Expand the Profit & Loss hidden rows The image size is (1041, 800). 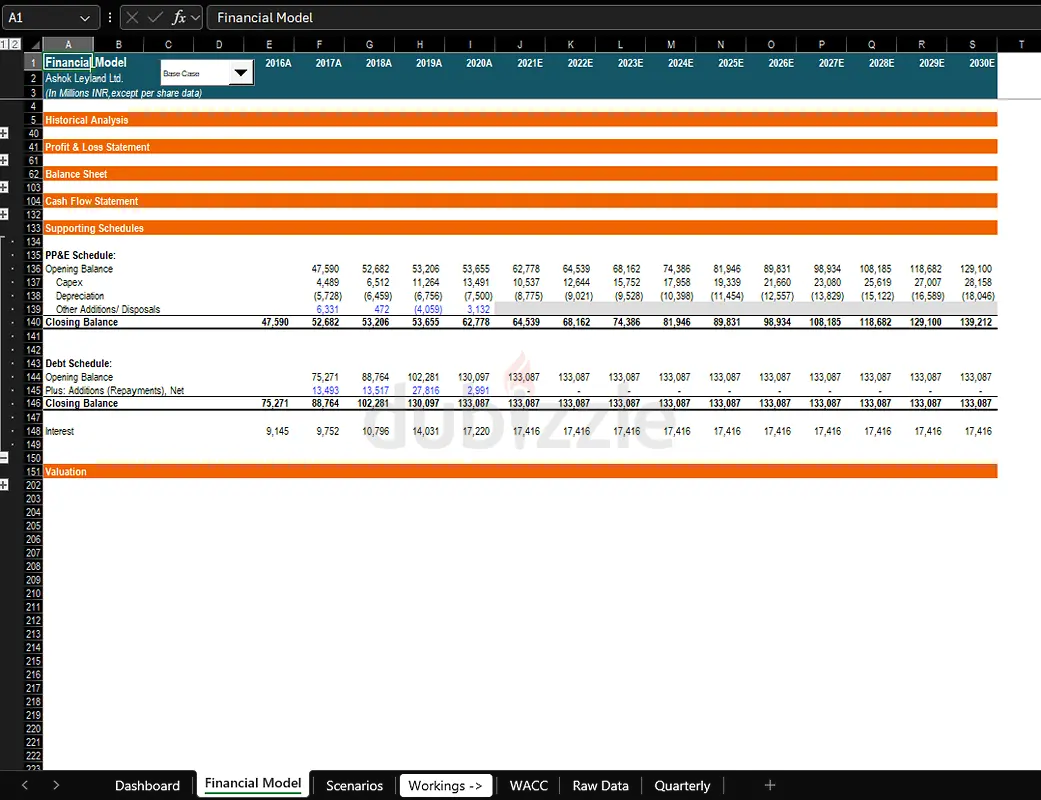(5, 160)
